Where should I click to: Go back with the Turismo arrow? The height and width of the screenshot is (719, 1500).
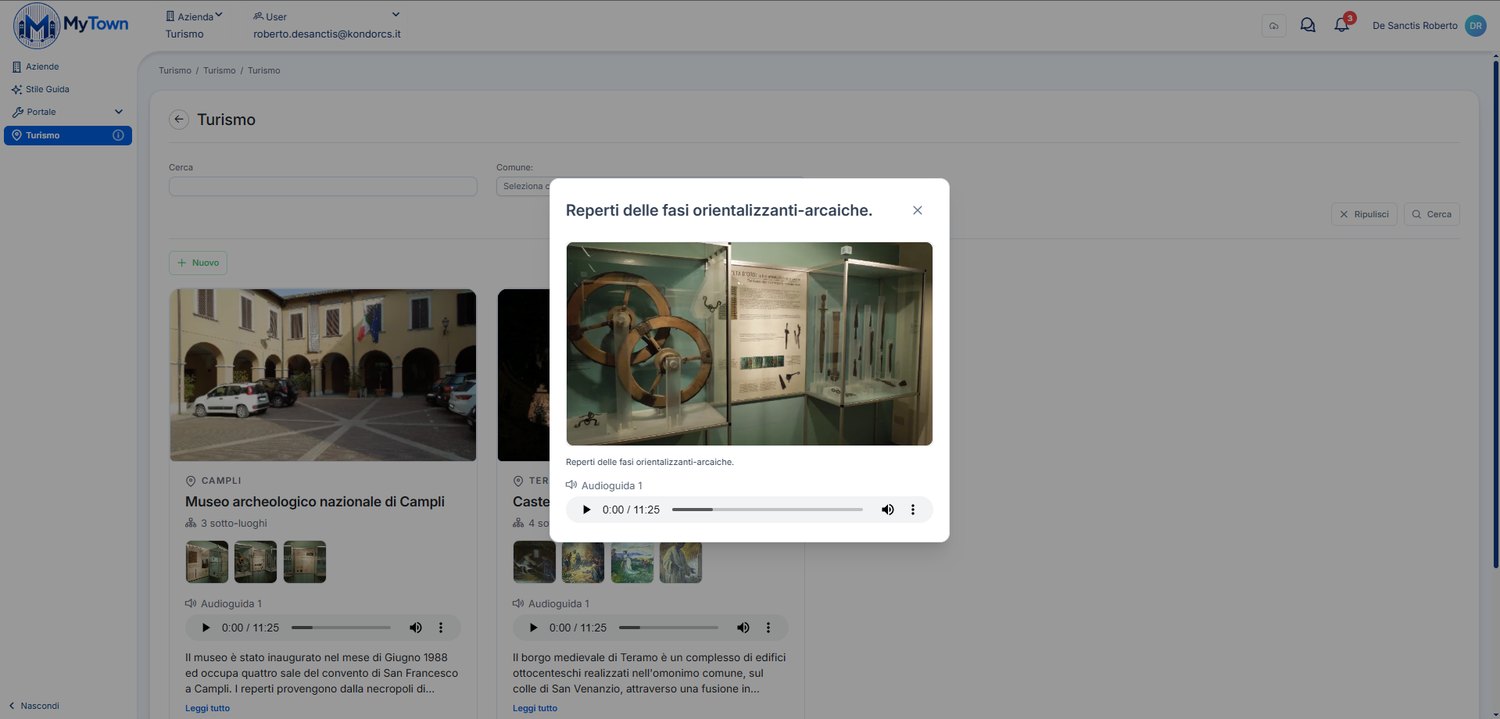pos(179,119)
